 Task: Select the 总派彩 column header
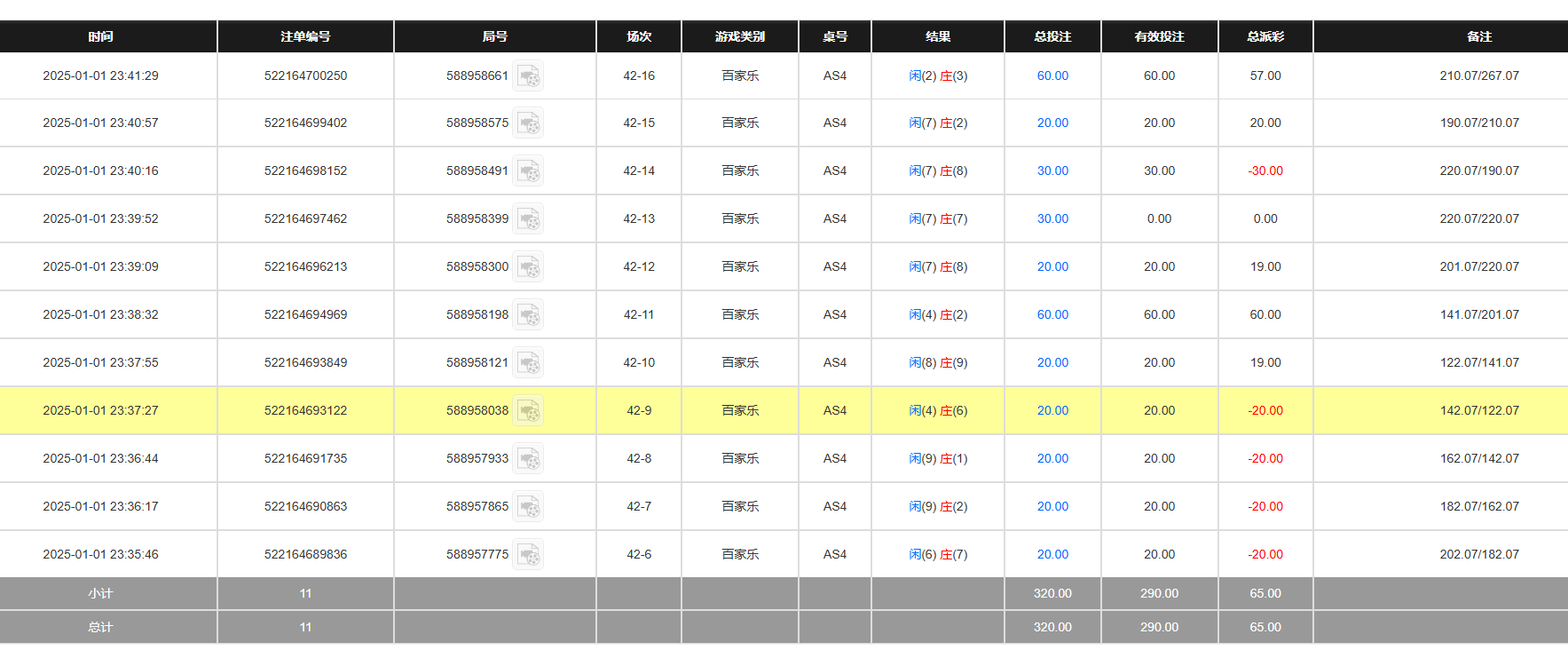pyautogui.click(x=1265, y=36)
